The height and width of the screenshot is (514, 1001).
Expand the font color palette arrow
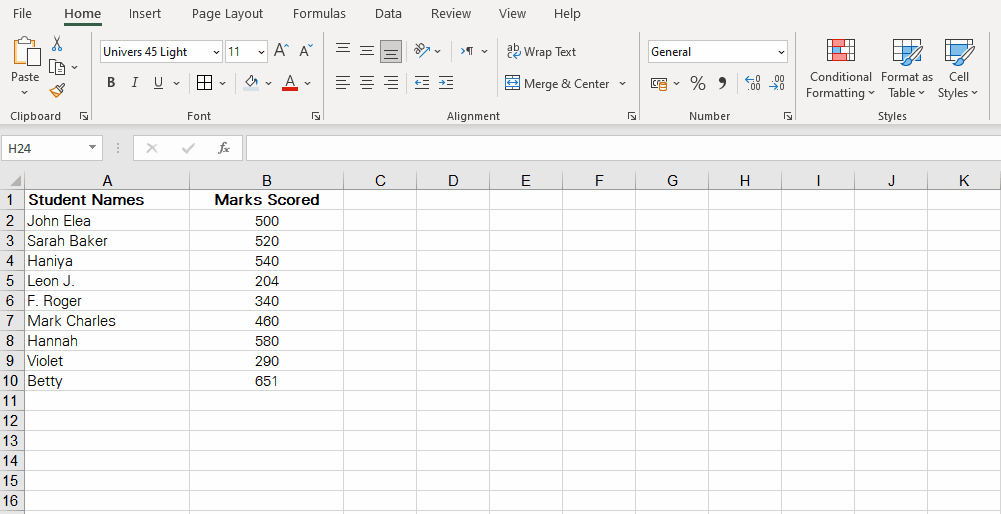(308, 84)
